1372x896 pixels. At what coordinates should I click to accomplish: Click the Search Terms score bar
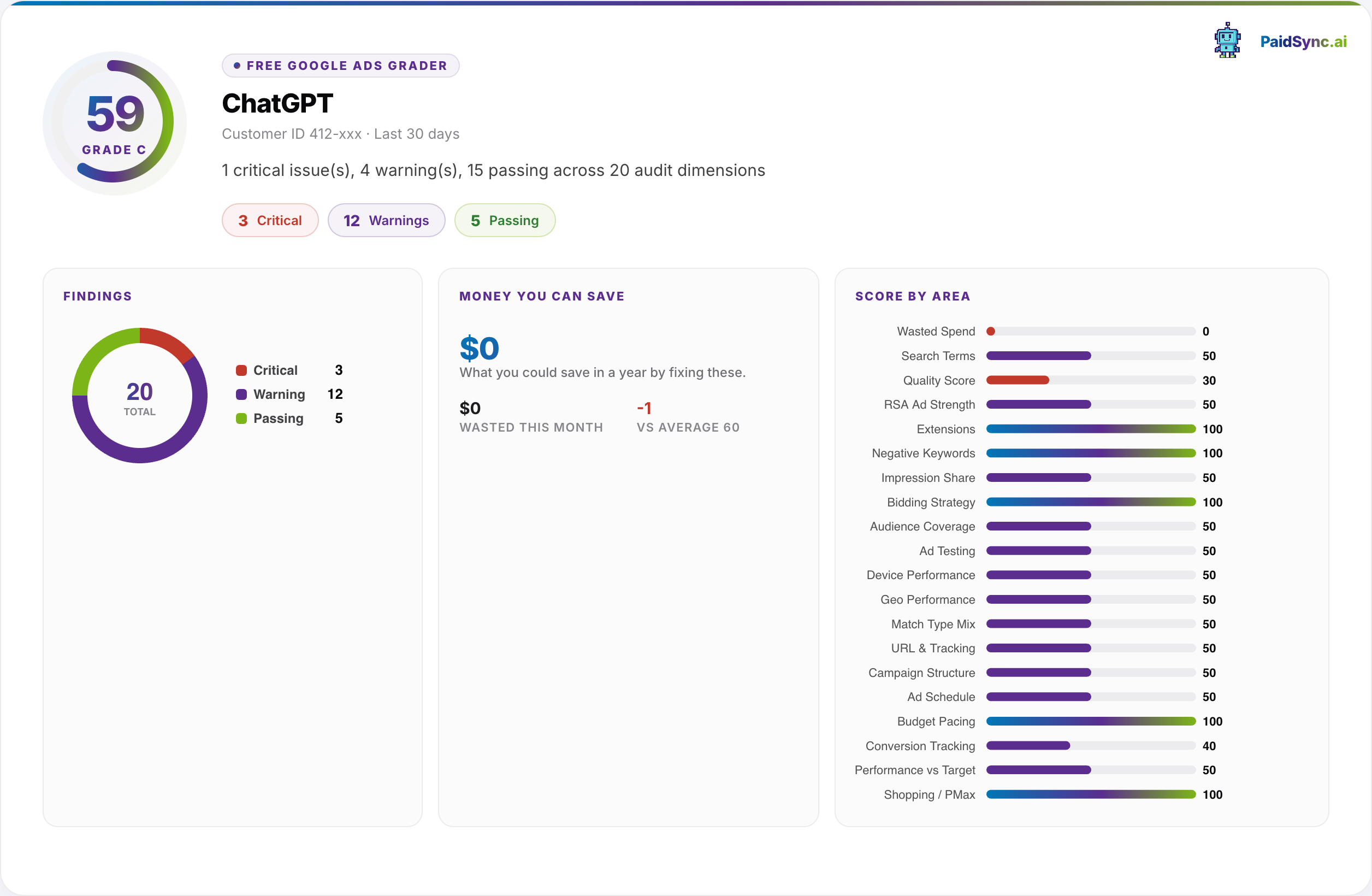pos(1091,356)
